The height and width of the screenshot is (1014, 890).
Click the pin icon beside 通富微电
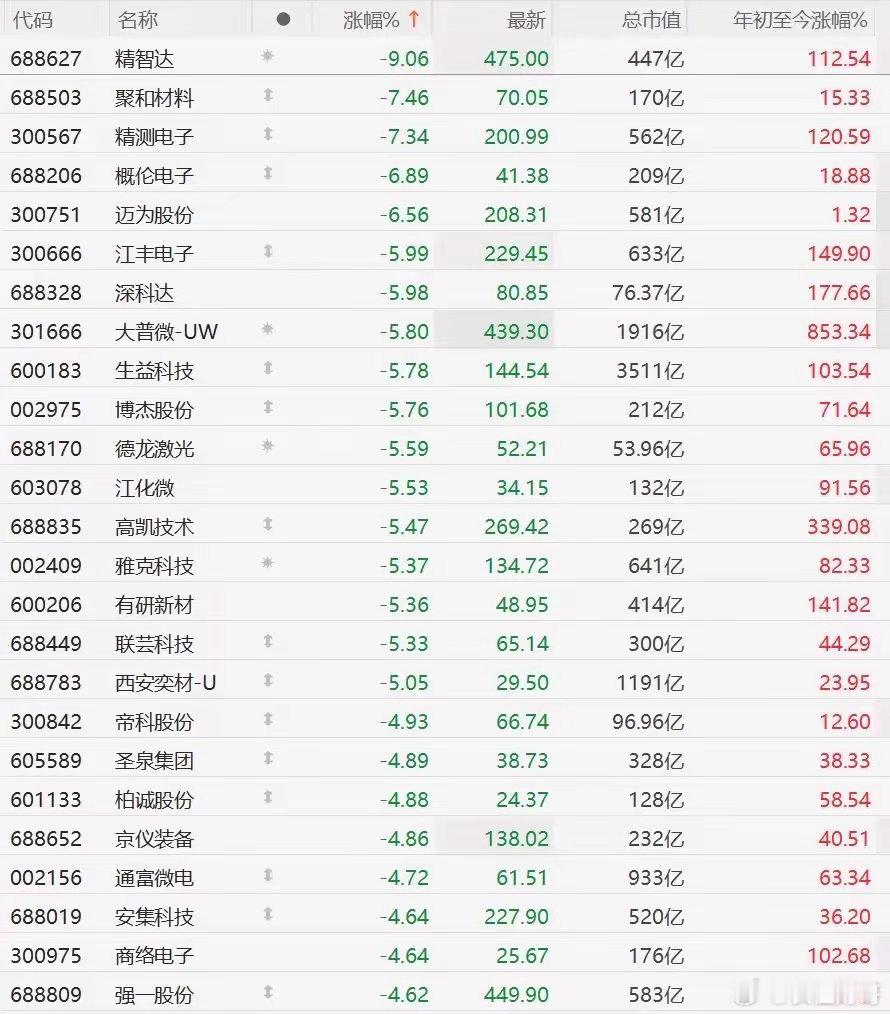[268, 876]
